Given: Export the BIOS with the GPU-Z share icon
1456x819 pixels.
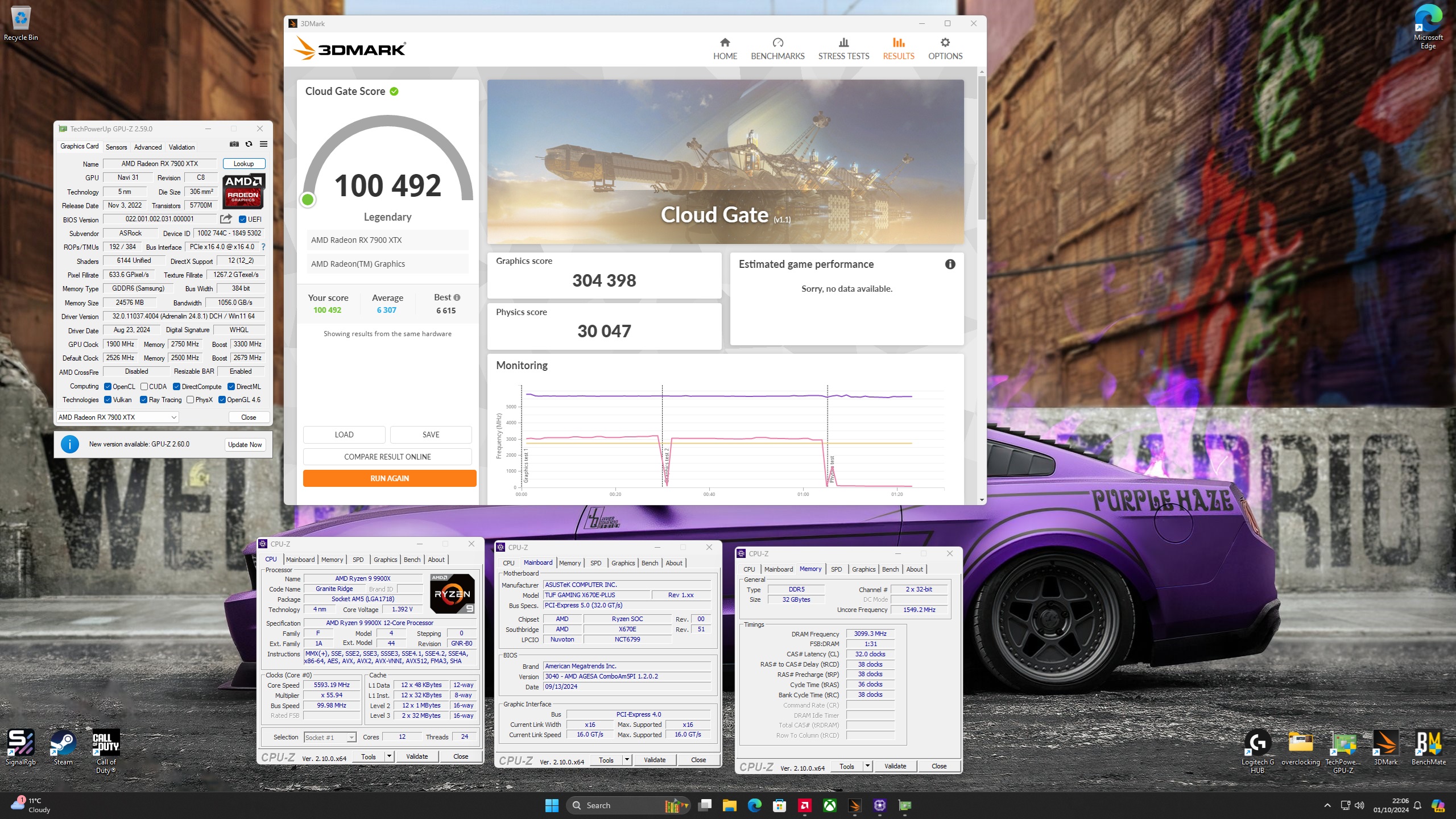Looking at the screenshot, I should [x=226, y=219].
